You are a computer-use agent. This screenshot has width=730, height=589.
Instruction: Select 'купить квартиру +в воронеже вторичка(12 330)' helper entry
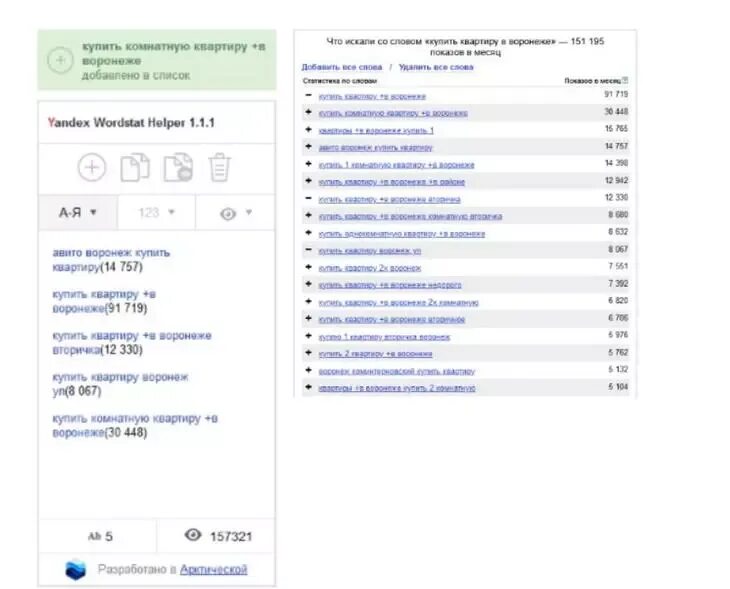pyautogui.click(x=132, y=343)
